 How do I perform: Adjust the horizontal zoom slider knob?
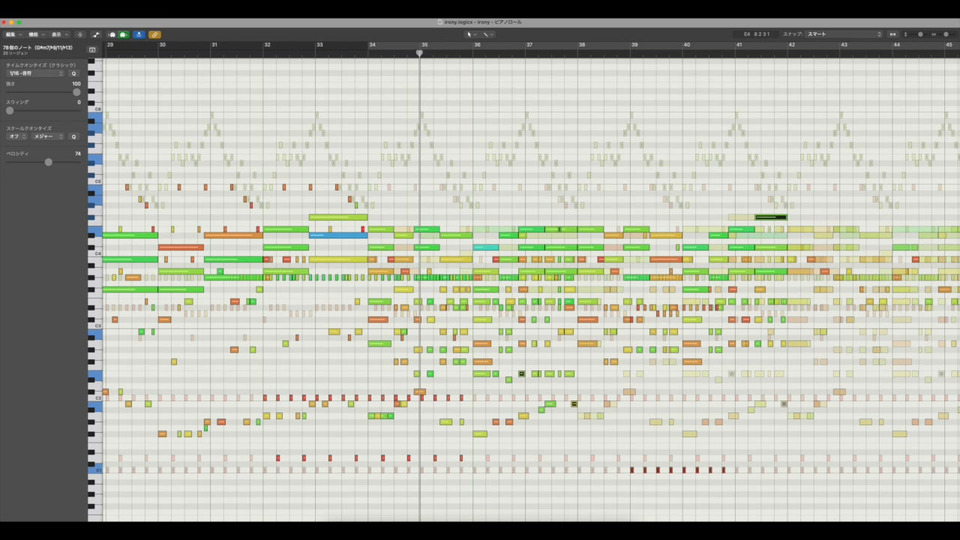click(946, 34)
